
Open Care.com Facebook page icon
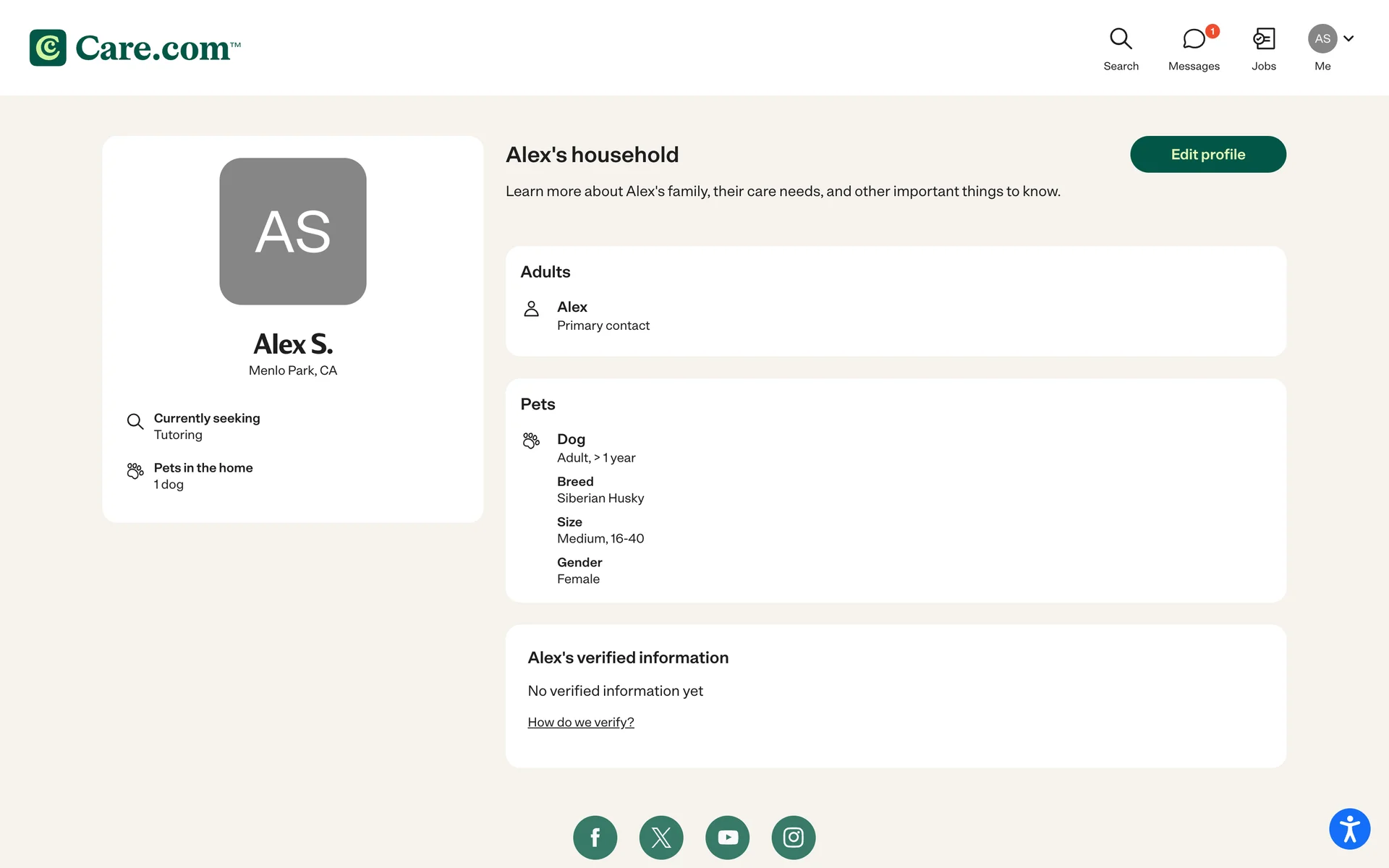(x=595, y=838)
